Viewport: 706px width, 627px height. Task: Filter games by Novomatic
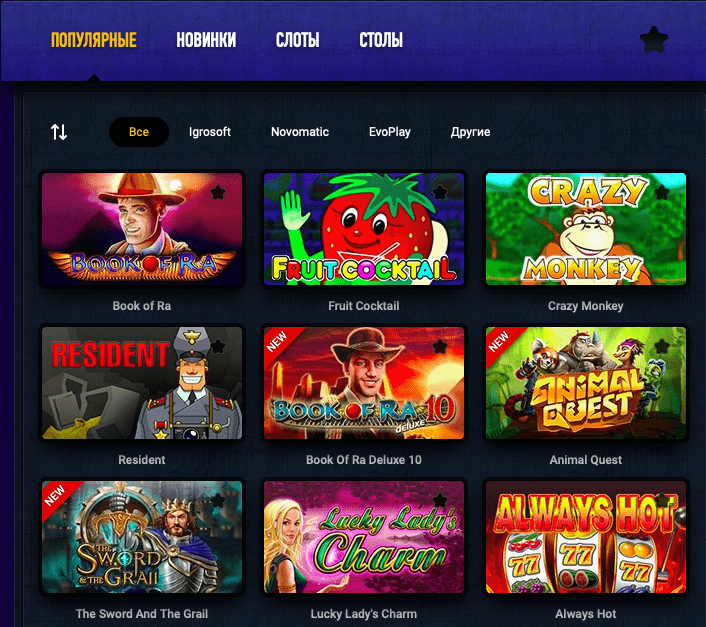[x=300, y=132]
